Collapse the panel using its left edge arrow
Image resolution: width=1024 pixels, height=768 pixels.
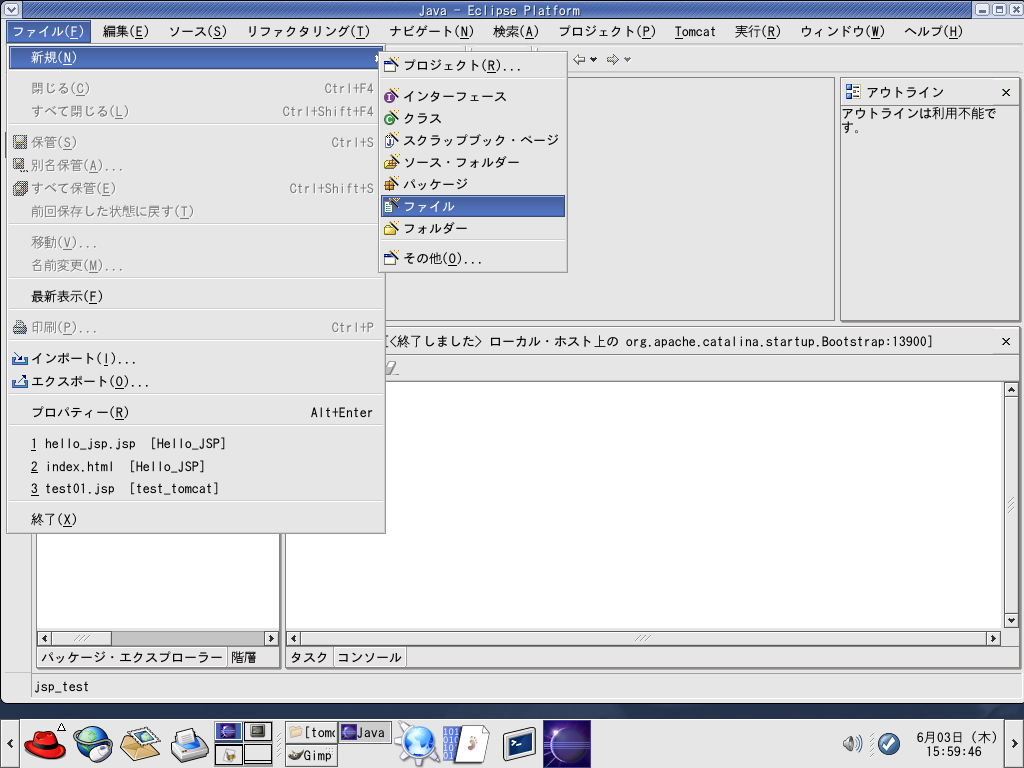coord(10,744)
